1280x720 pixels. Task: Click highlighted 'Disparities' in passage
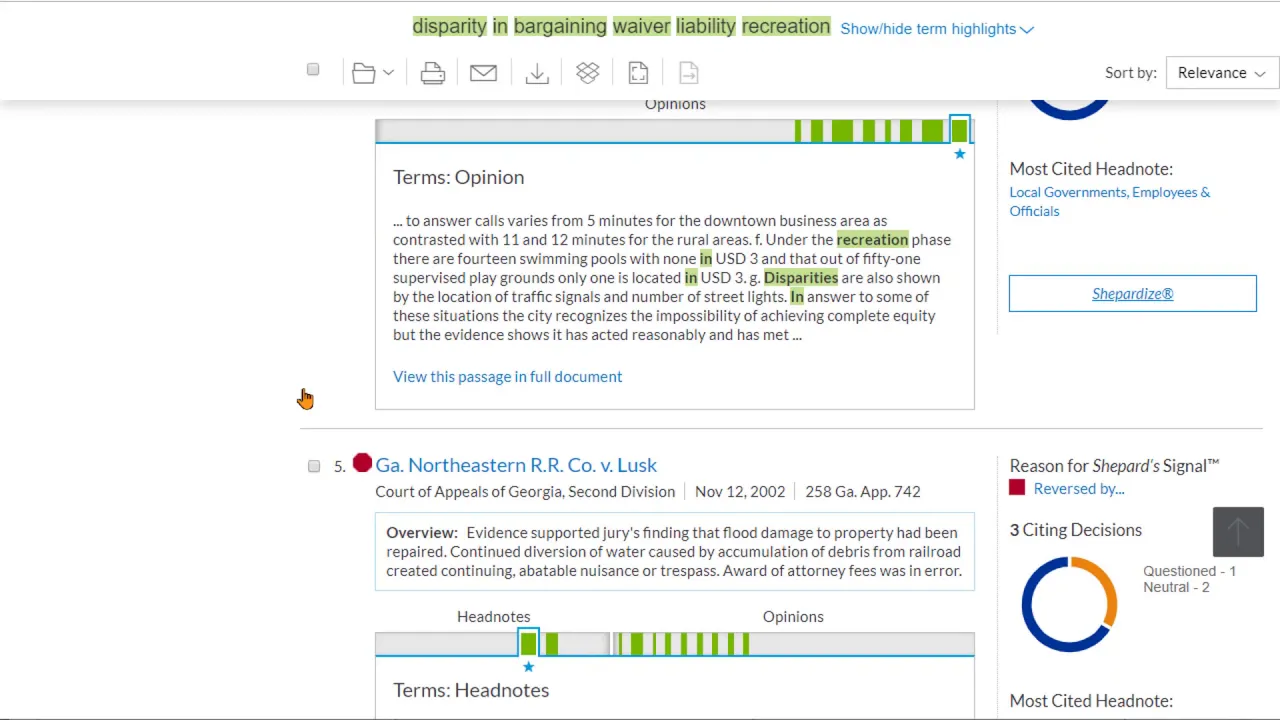coord(801,278)
